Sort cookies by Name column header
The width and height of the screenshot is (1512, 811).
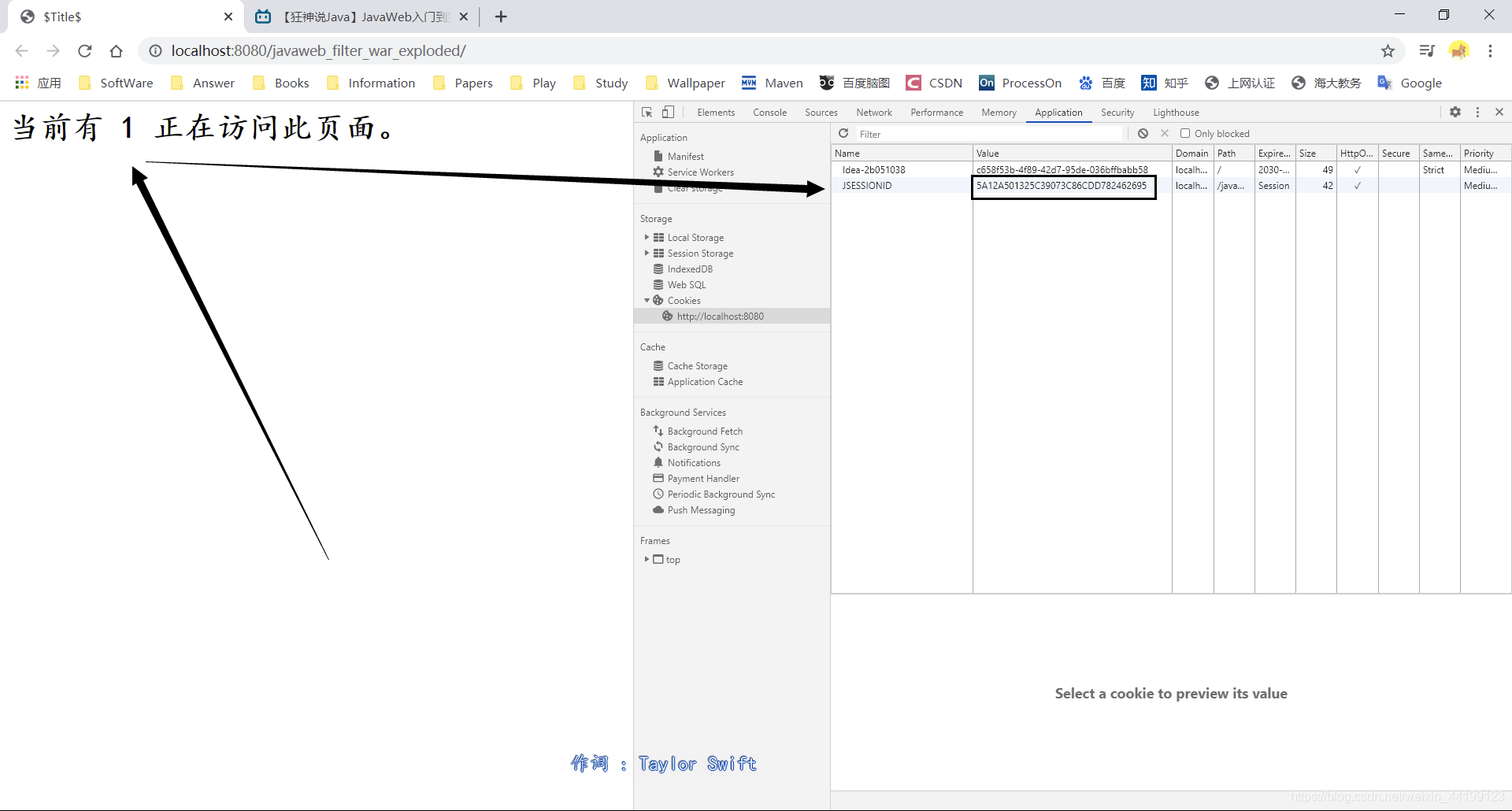click(902, 154)
